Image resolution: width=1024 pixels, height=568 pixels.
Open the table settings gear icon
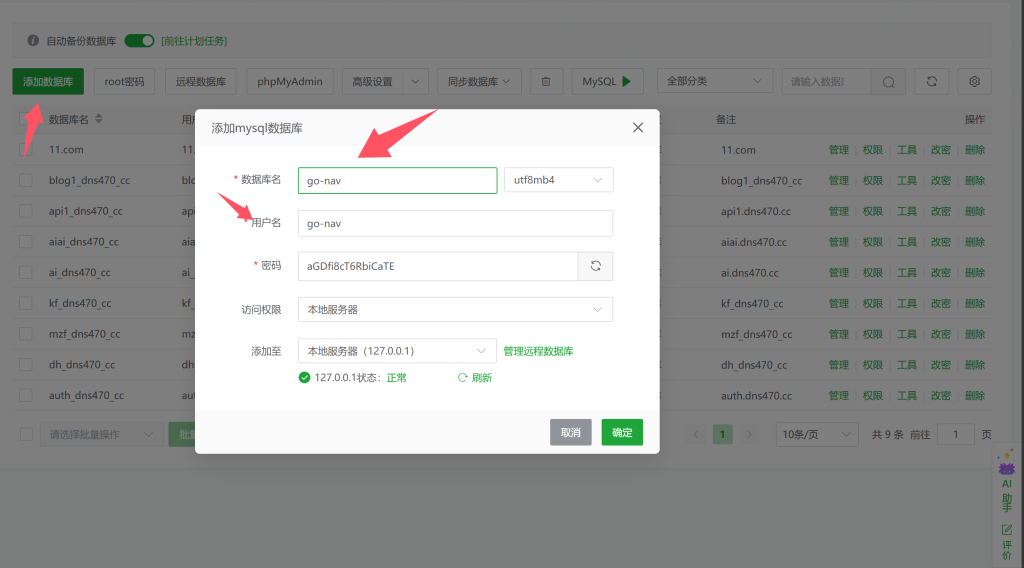click(x=974, y=82)
